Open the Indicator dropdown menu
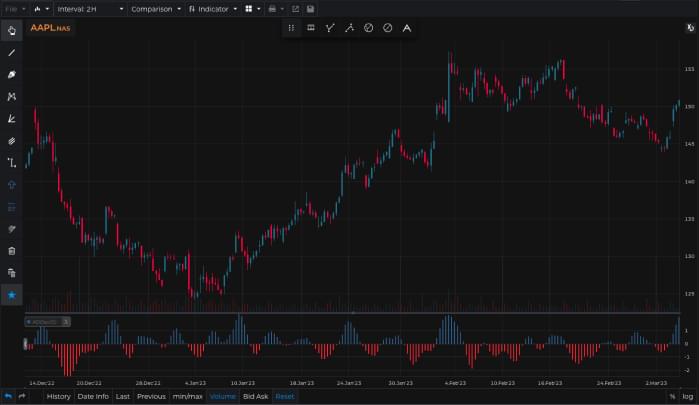The width and height of the screenshot is (699, 405). pos(213,9)
